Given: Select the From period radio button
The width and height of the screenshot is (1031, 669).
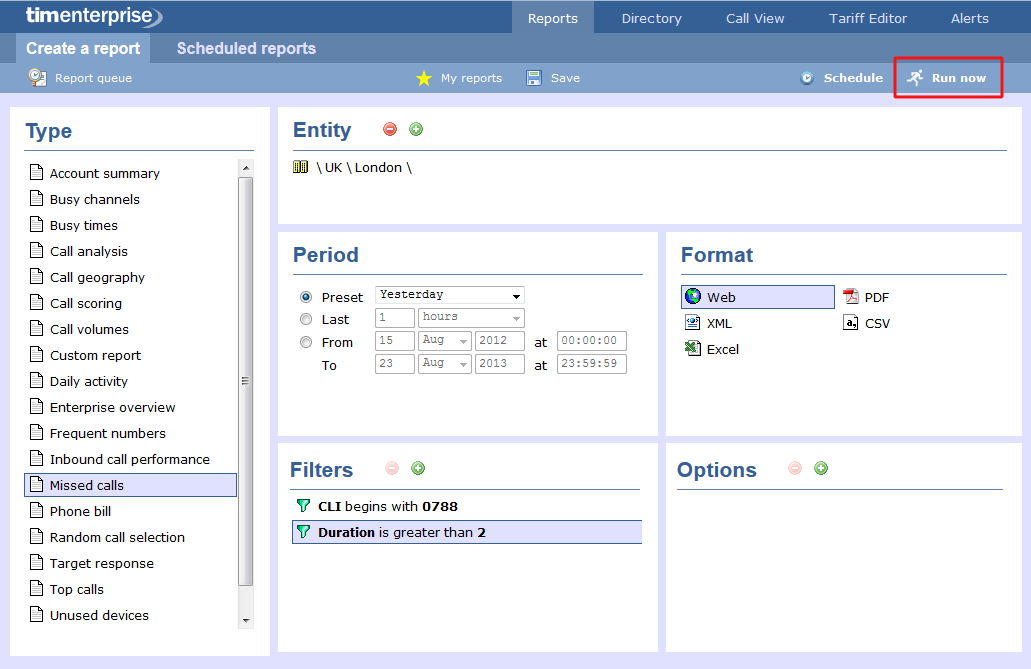Looking at the screenshot, I should pyautogui.click(x=306, y=342).
